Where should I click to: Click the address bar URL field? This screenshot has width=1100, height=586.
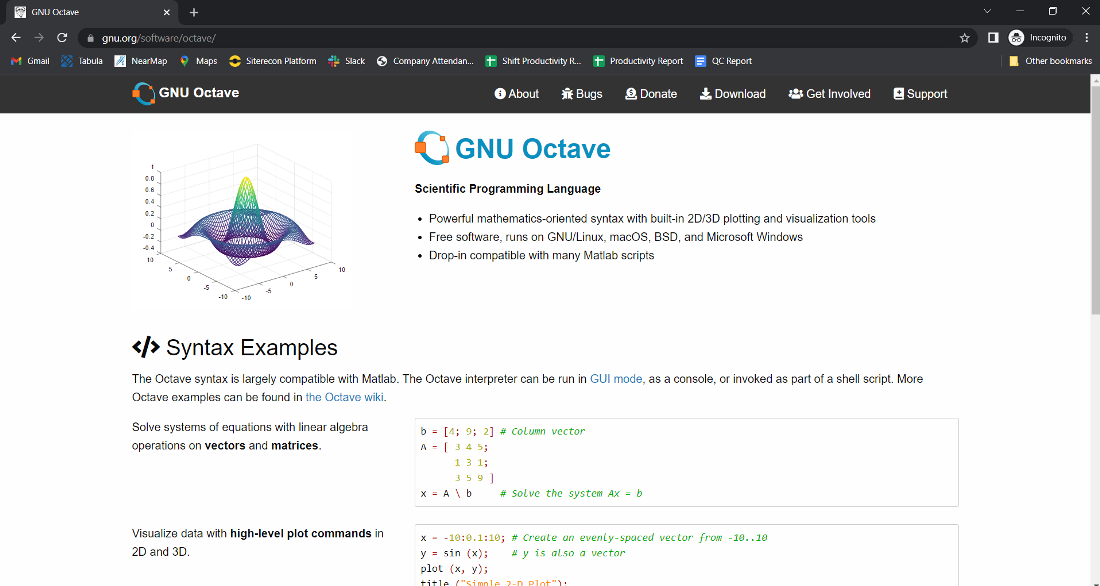click(x=526, y=38)
